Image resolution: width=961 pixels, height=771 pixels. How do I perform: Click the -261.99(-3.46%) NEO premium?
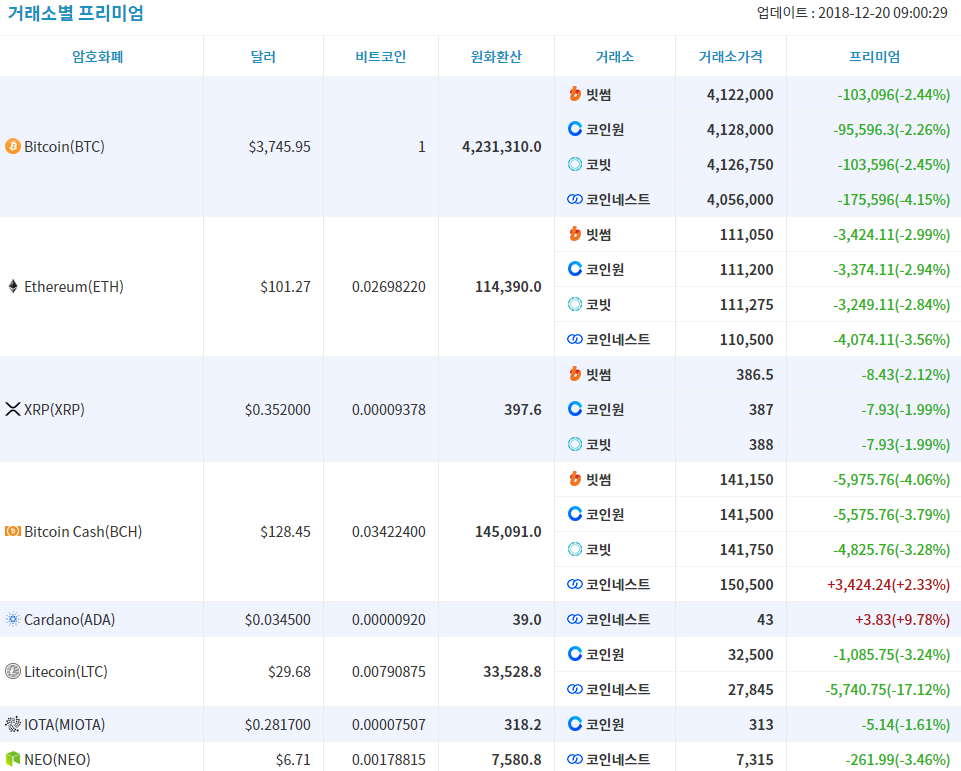[898, 759]
